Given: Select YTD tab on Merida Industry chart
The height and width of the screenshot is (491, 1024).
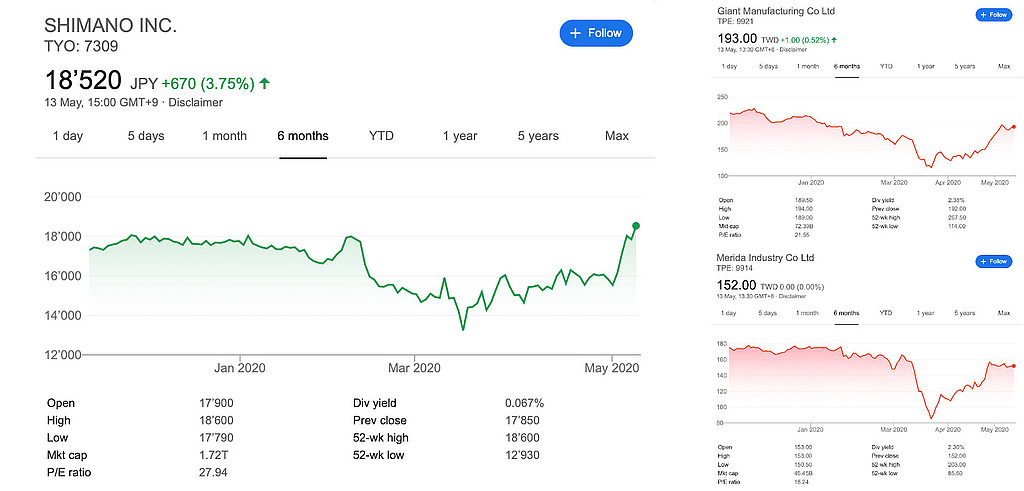Looking at the screenshot, I should pyautogui.click(x=886, y=313).
